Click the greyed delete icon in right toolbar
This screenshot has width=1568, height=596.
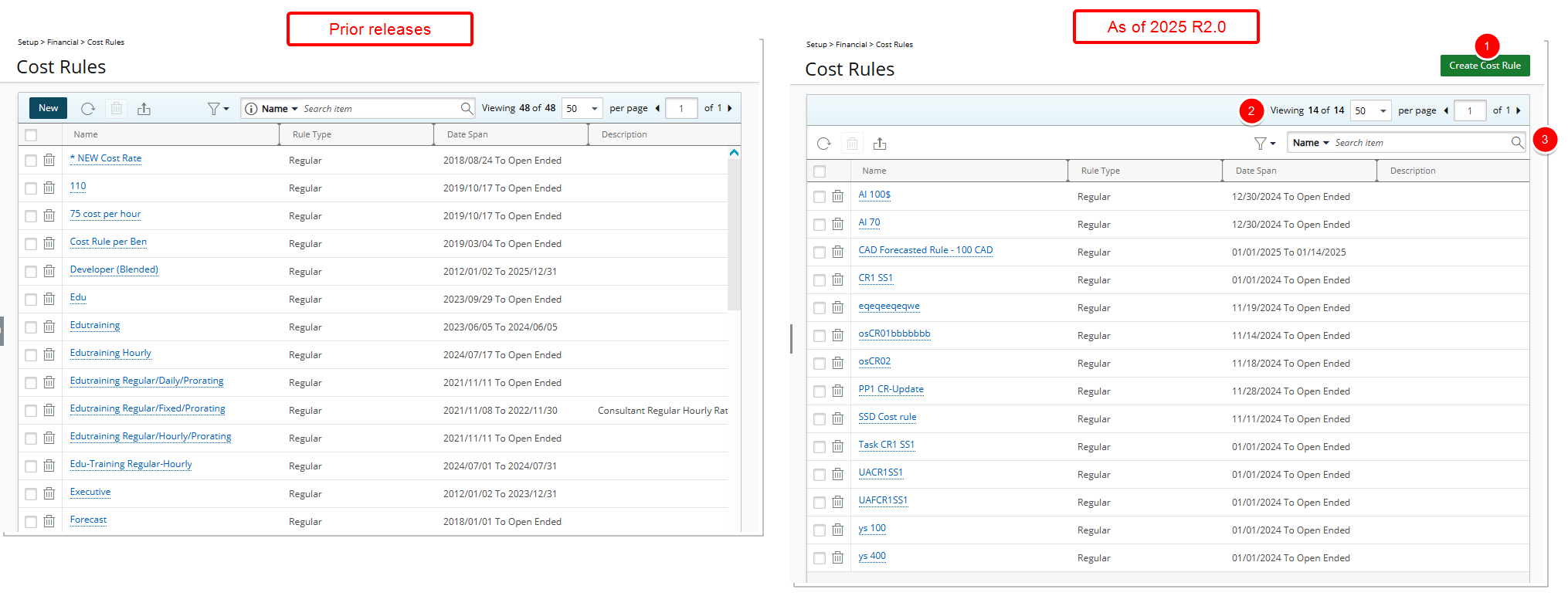[x=852, y=144]
